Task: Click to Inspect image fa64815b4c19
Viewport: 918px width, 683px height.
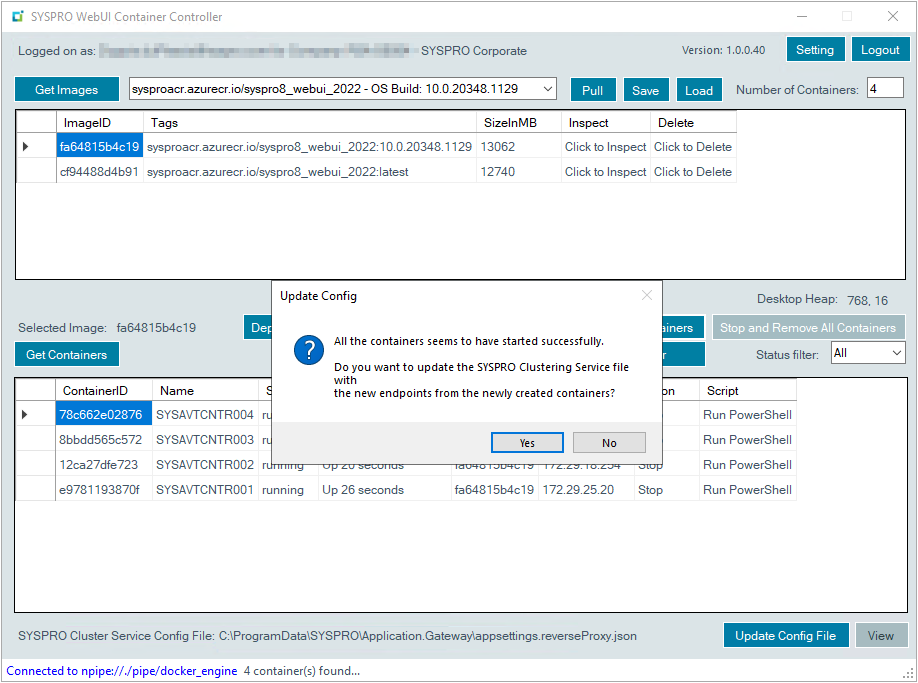Action: [605, 146]
